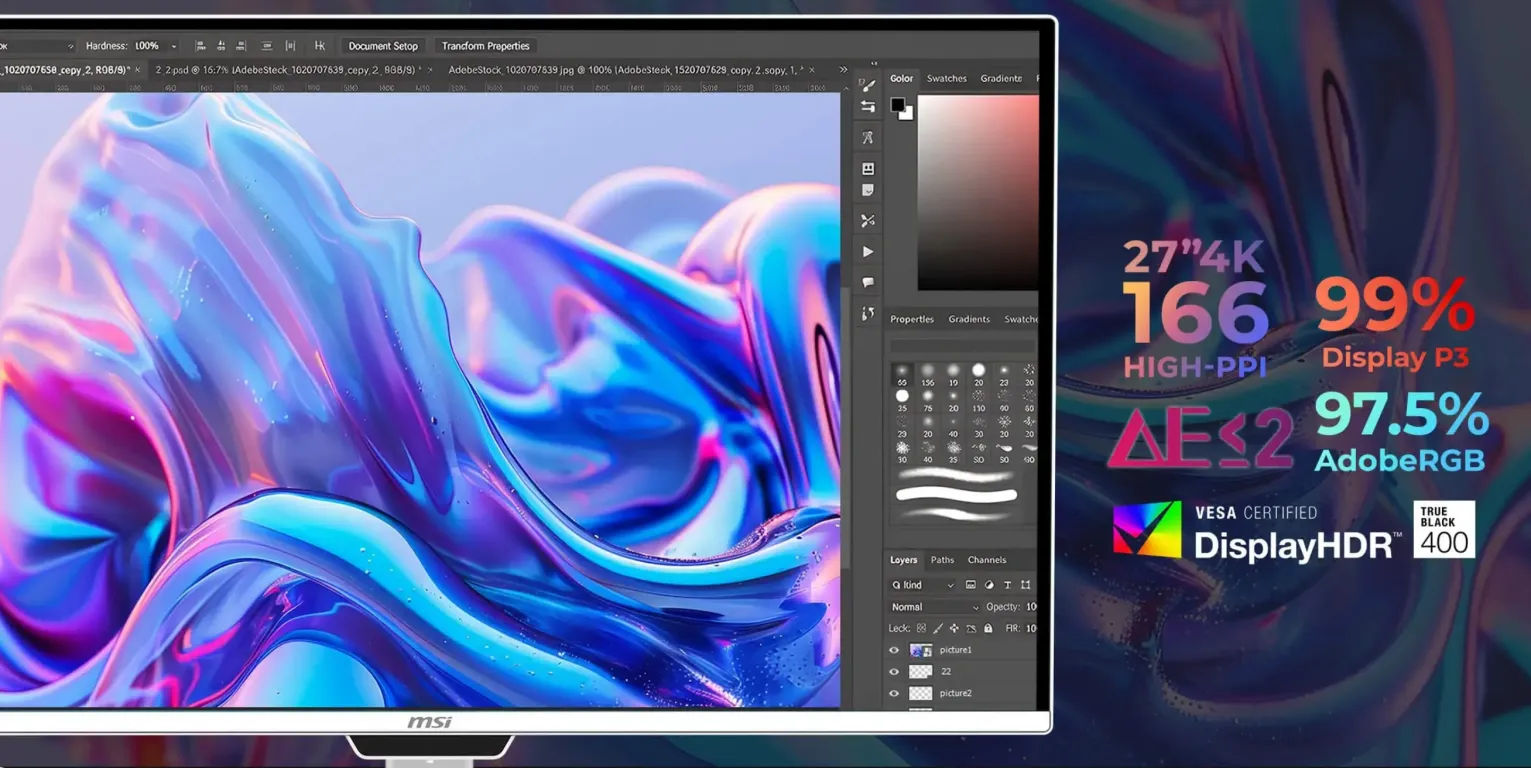Click the play triangle icon

click(868, 252)
